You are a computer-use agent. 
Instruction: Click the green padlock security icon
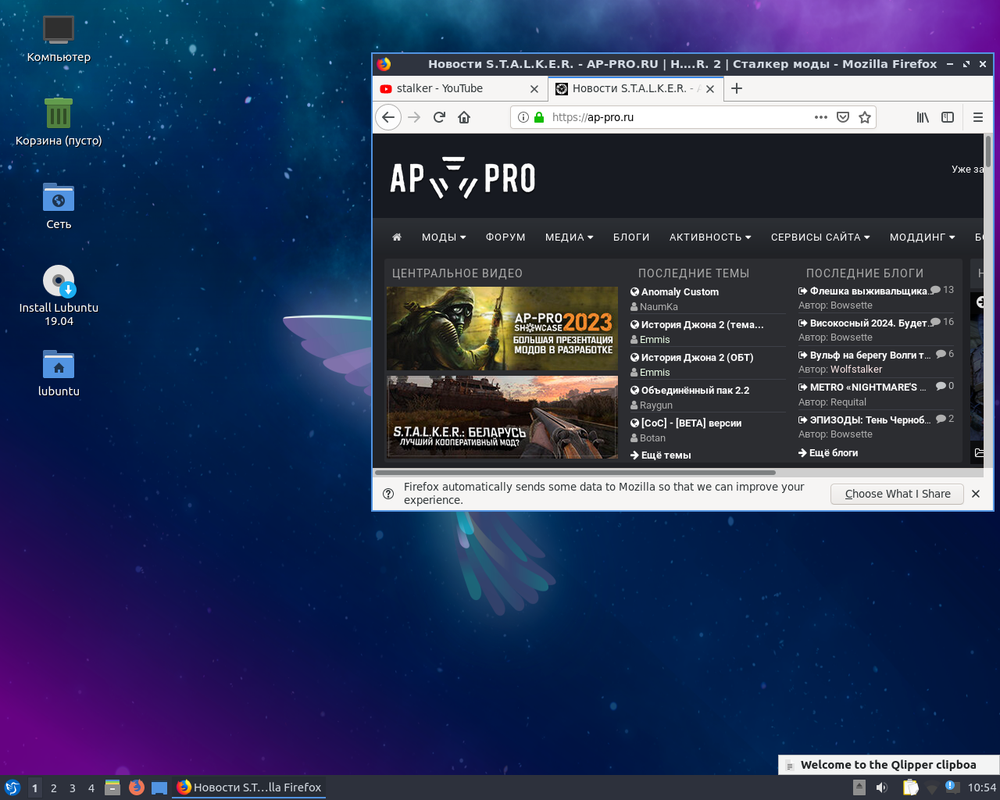click(539, 117)
